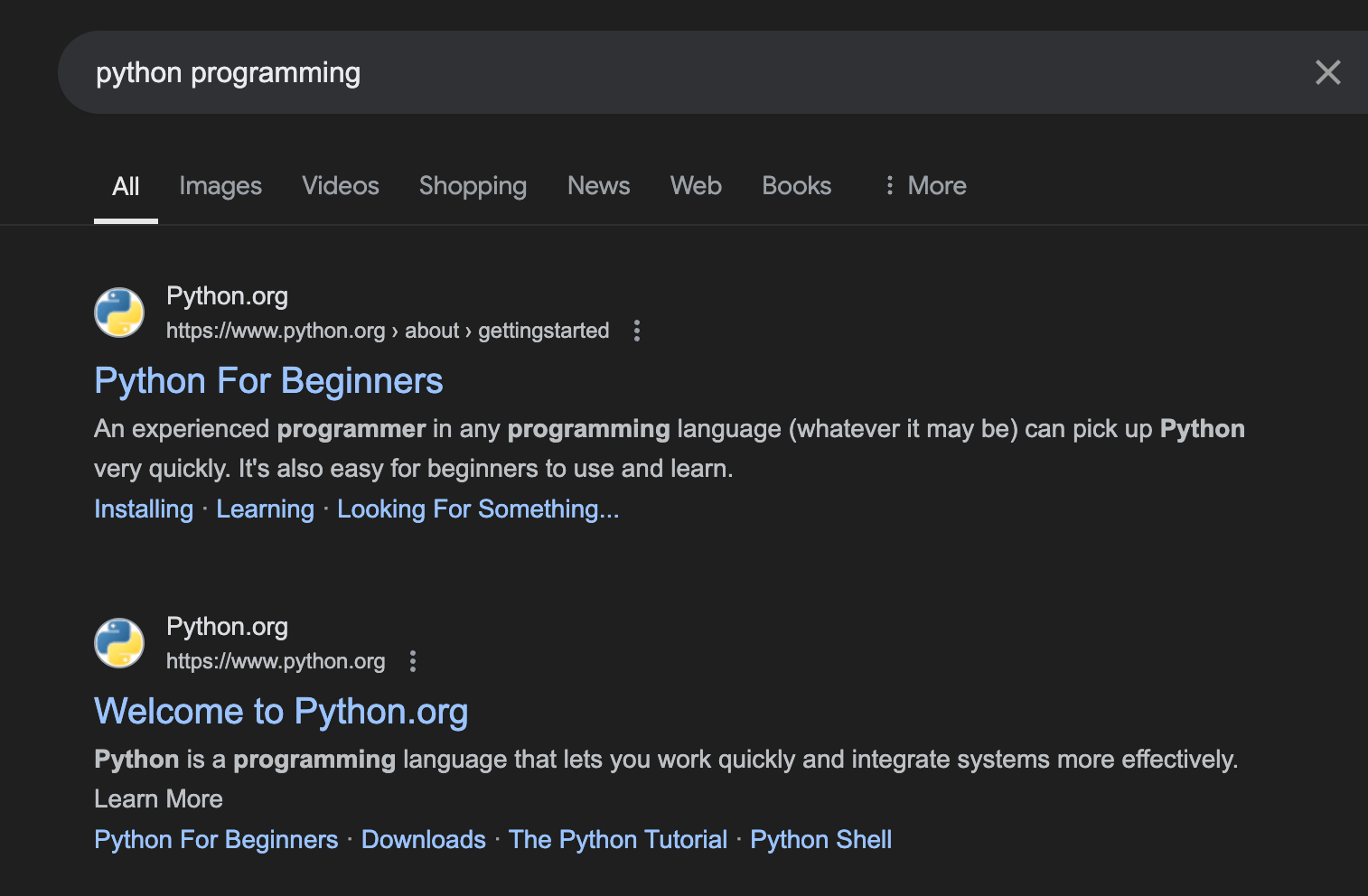The width and height of the screenshot is (1368, 896).
Task: Follow the Installing sitelink
Action: click(144, 509)
